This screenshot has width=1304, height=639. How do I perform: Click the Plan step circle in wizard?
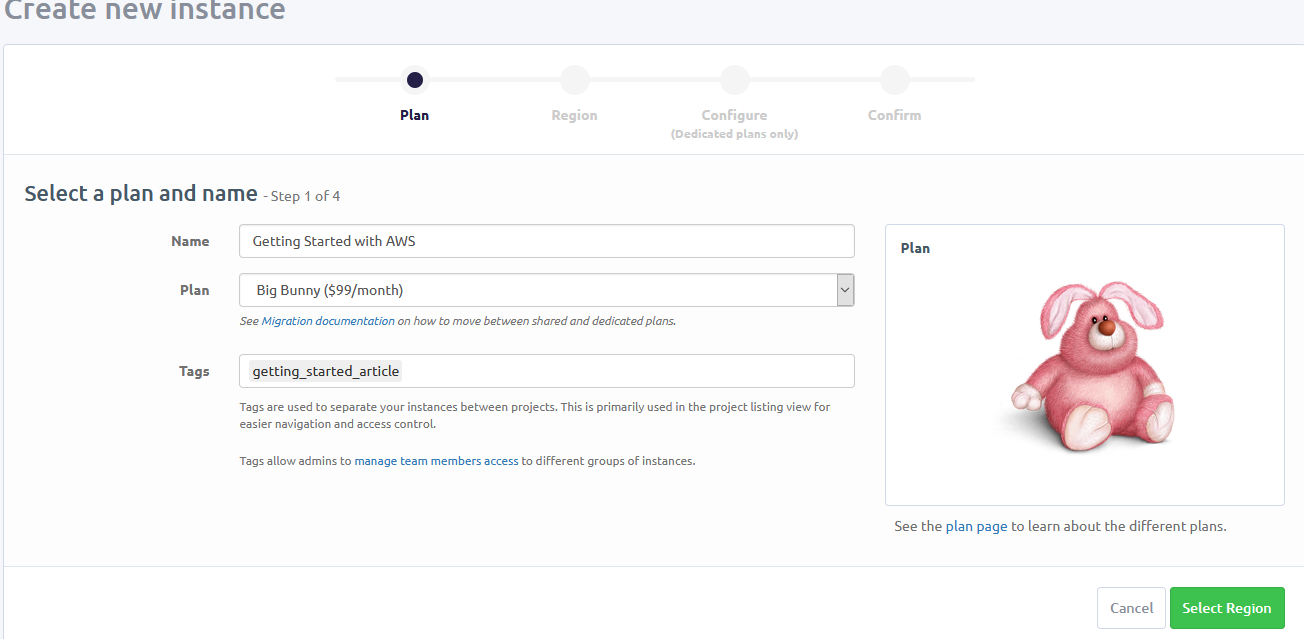click(415, 80)
